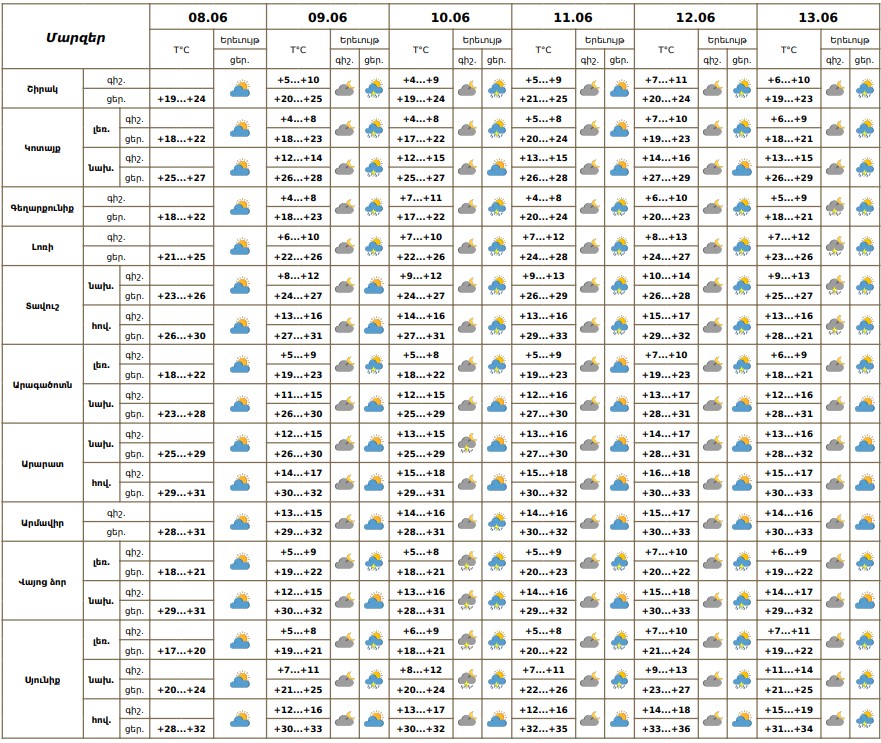This screenshot has width=881, height=743.
Task: Click the 08.06 weather icon for Շիրակ
Action: 239,89
